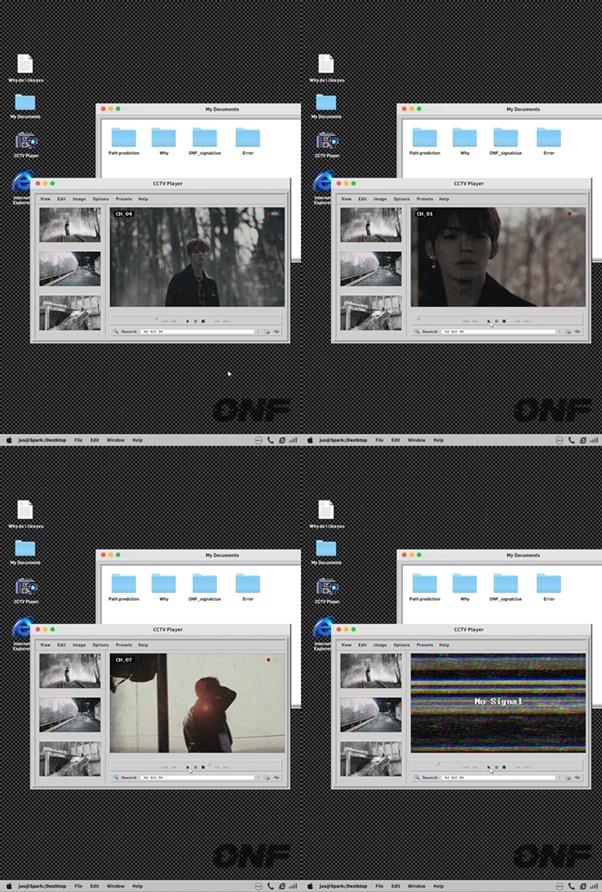
Task: Click the No Signal video display
Action: [x=498, y=703]
